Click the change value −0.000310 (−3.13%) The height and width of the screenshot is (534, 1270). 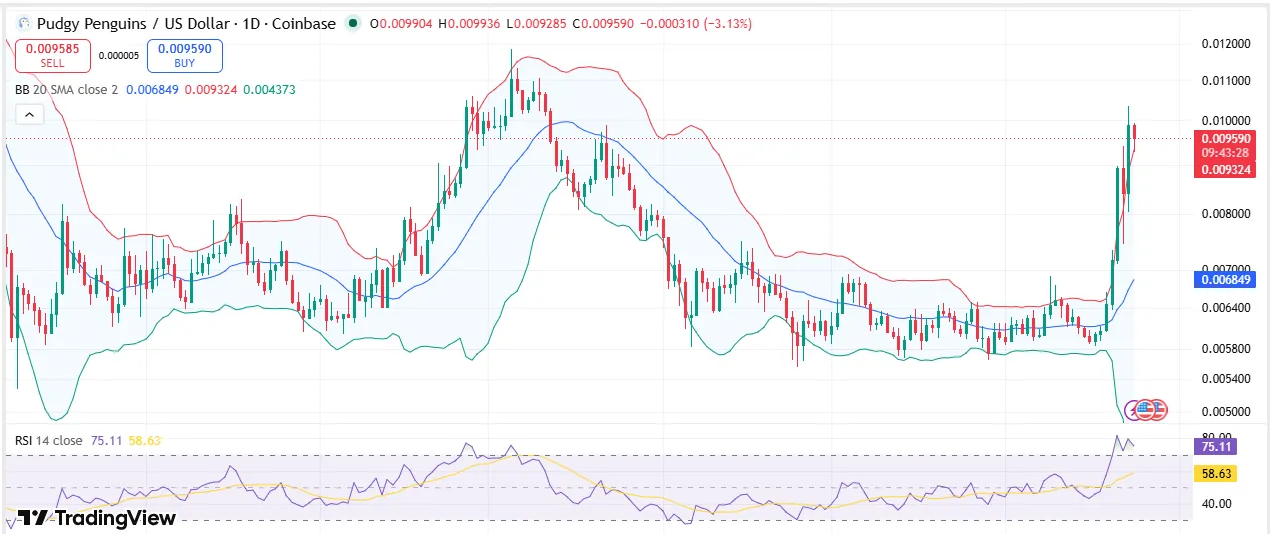click(696, 23)
